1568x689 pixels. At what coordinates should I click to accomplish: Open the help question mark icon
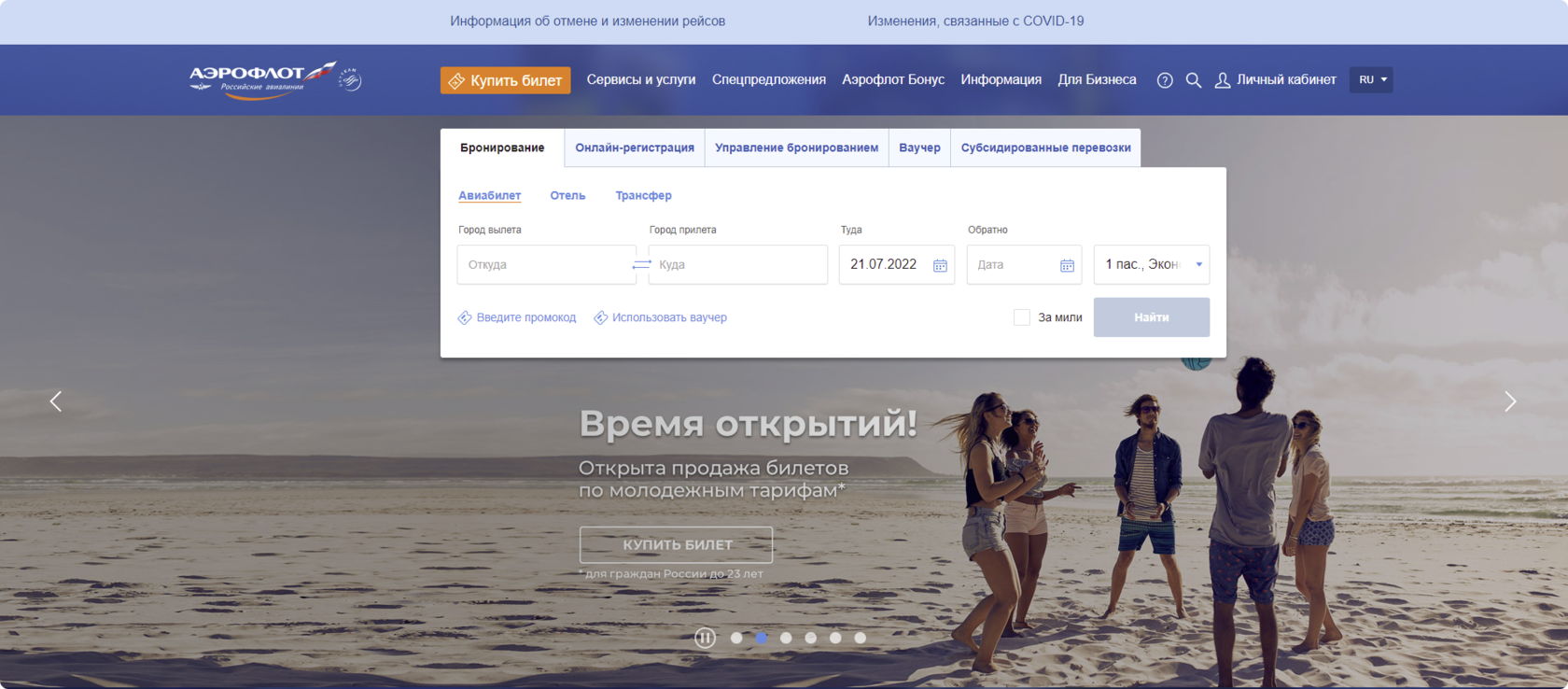point(1165,80)
